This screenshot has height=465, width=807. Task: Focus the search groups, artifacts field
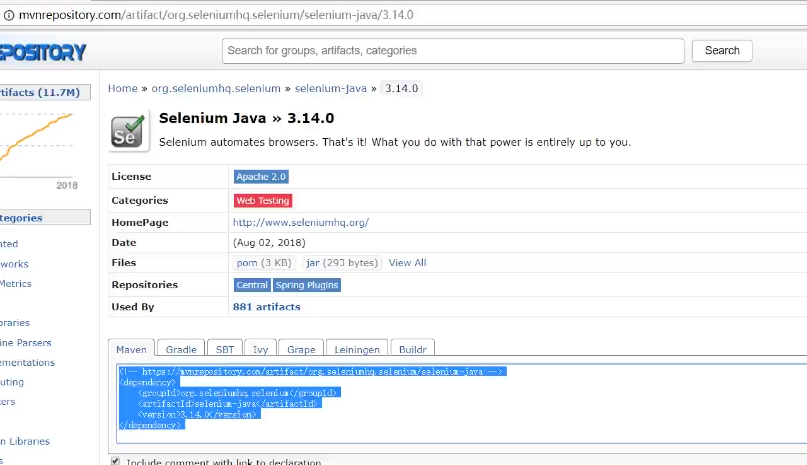click(453, 51)
